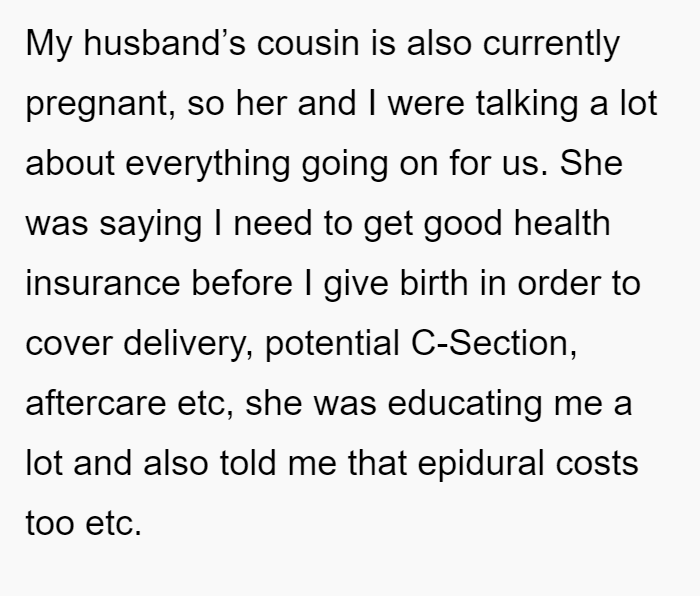Select the word "costs" in the text

[x=597, y=463]
